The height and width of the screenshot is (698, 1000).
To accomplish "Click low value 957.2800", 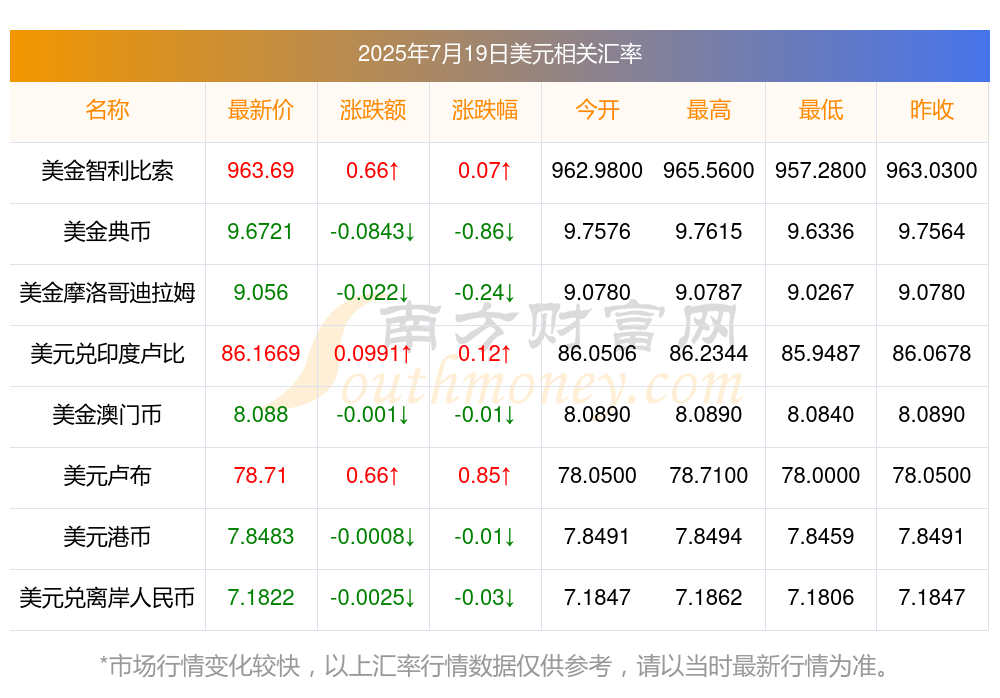I will pos(821,170).
